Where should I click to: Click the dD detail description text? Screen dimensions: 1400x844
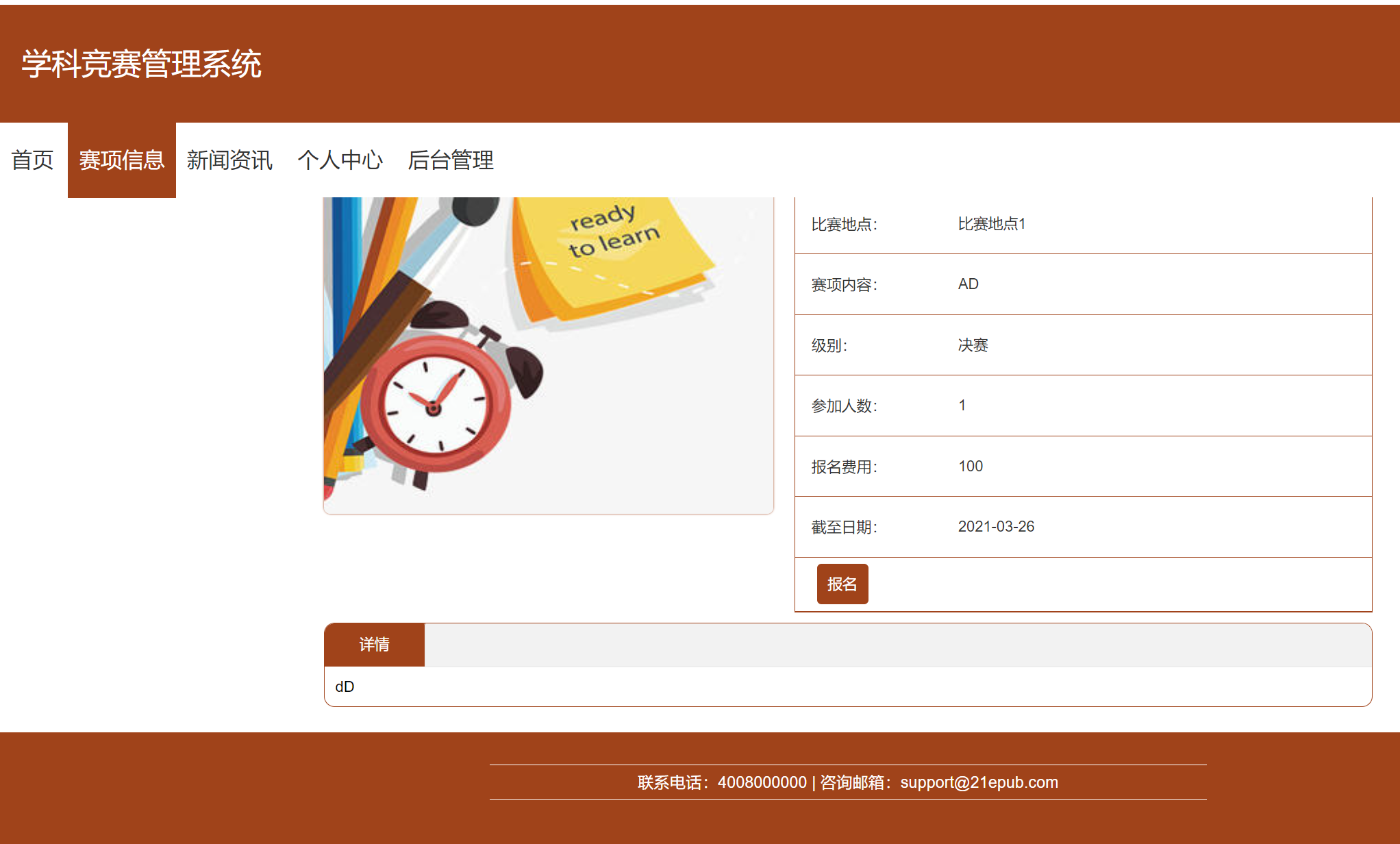point(345,687)
